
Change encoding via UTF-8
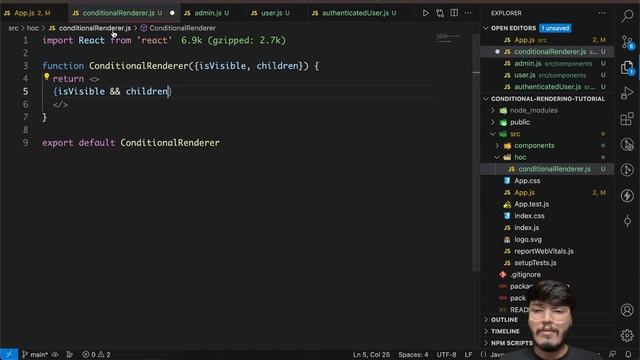click(446, 354)
